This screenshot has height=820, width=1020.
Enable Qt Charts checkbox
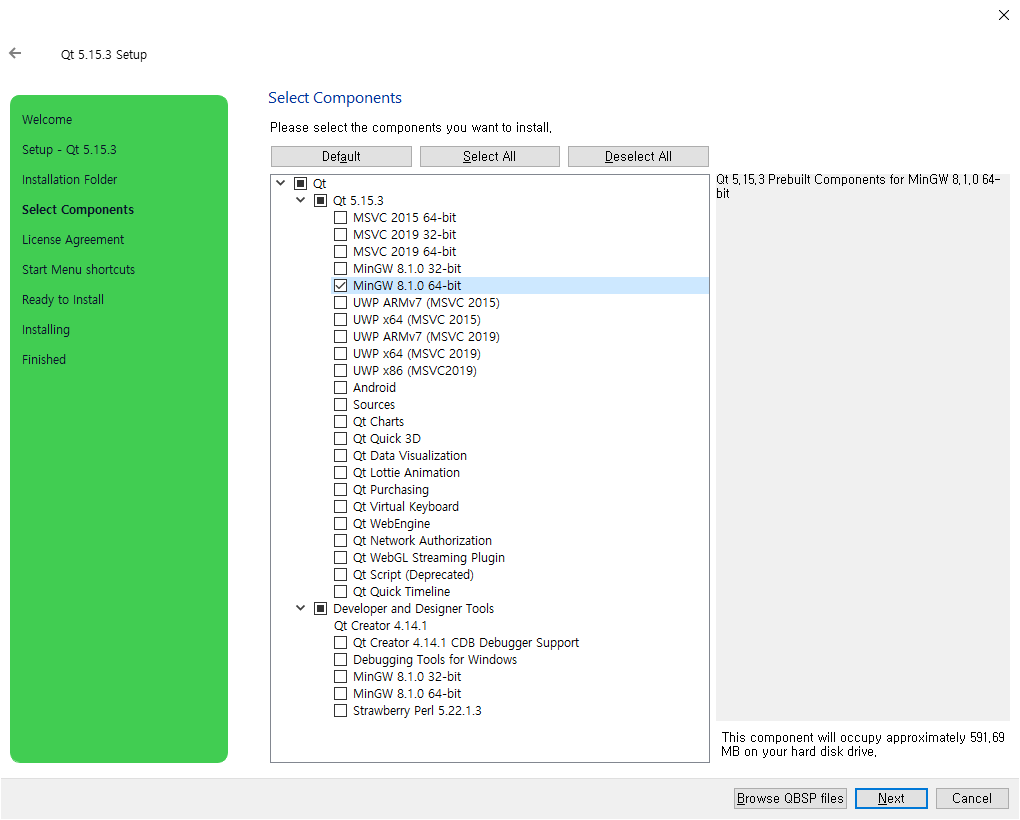(340, 421)
